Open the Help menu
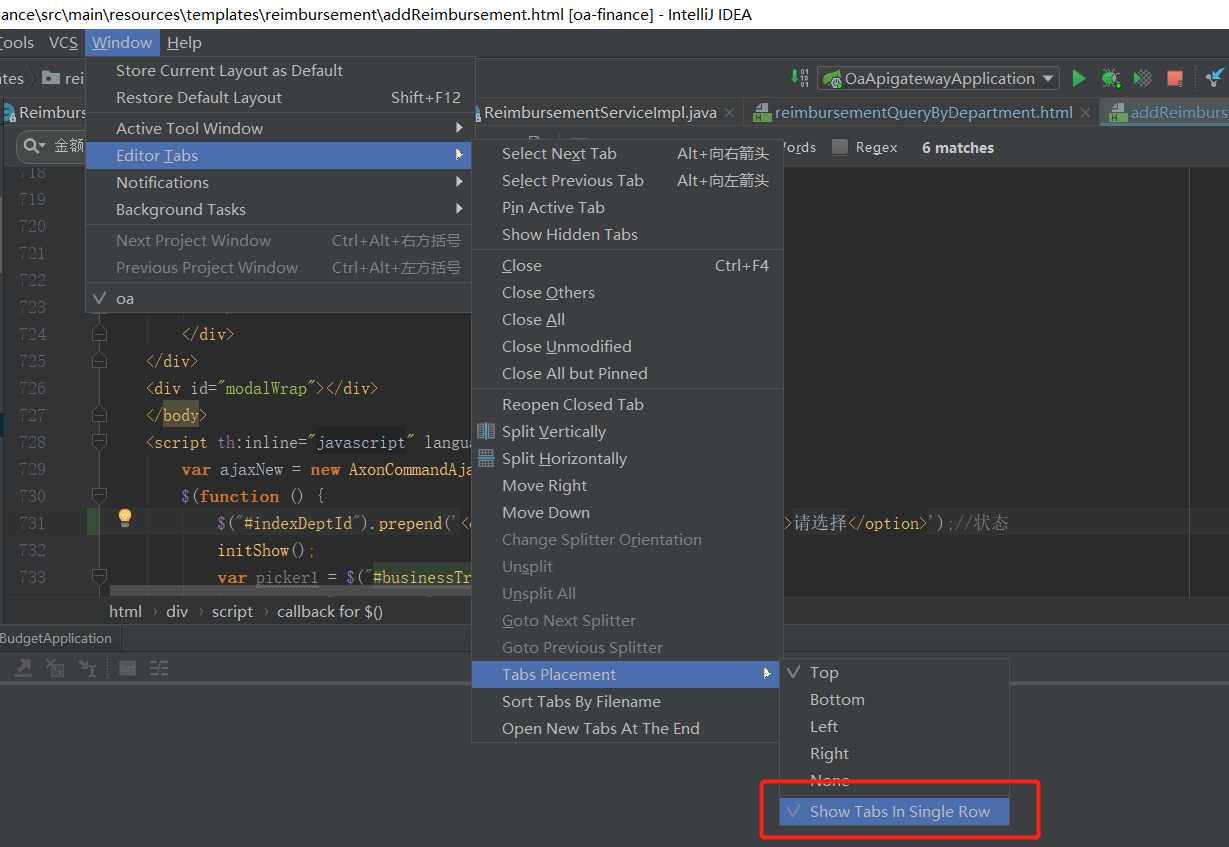This screenshot has width=1229, height=847. pos(184,43)
